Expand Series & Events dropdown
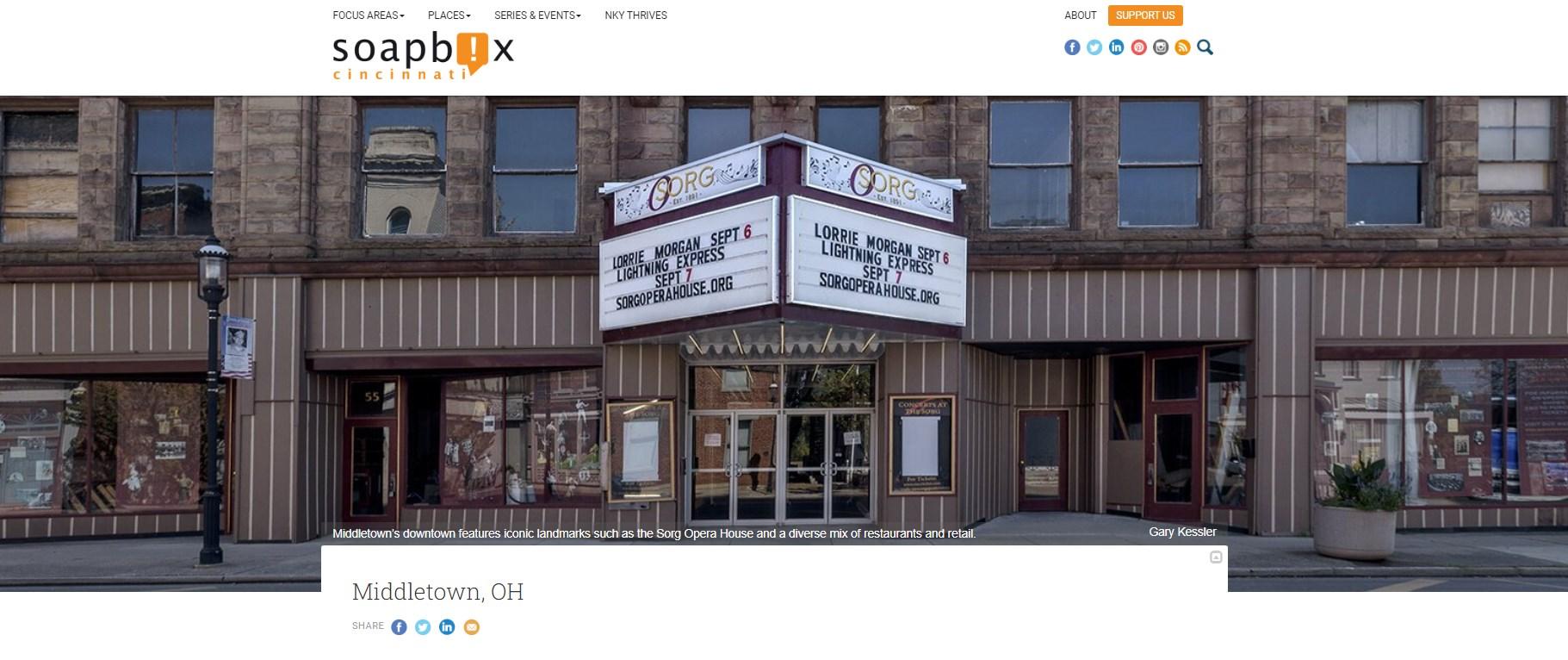This screenshot has width=1568, height=660. point(537,16)
